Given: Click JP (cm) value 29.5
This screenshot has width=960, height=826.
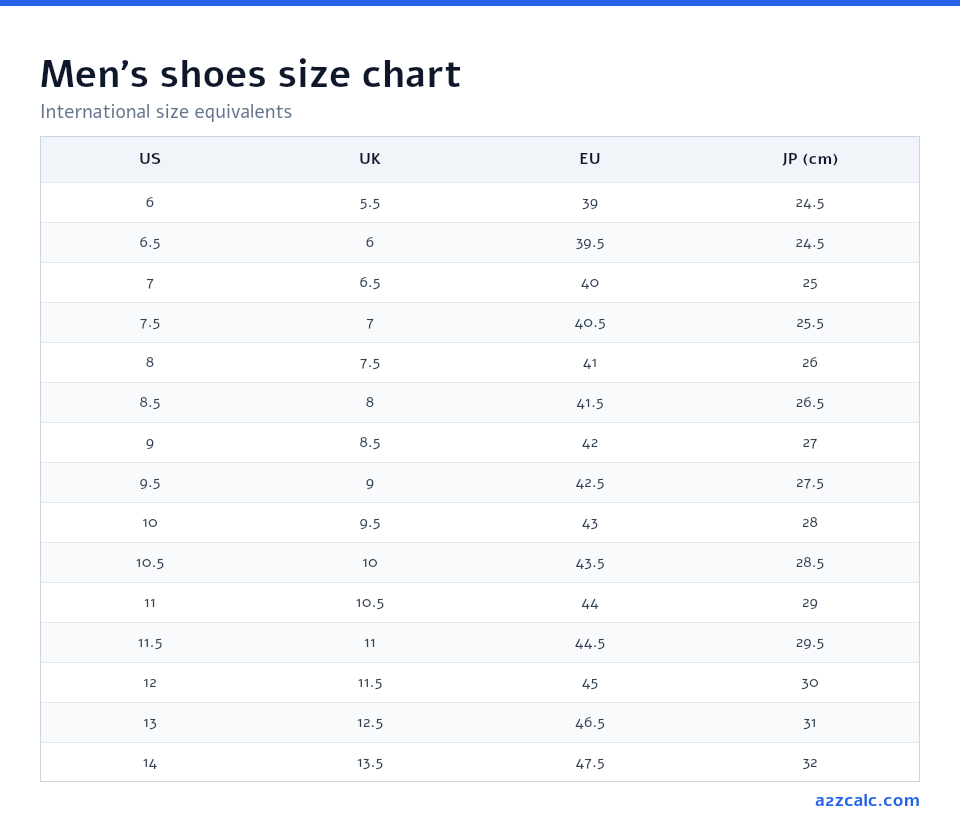Looking at the screenshot, I should 810,644.
